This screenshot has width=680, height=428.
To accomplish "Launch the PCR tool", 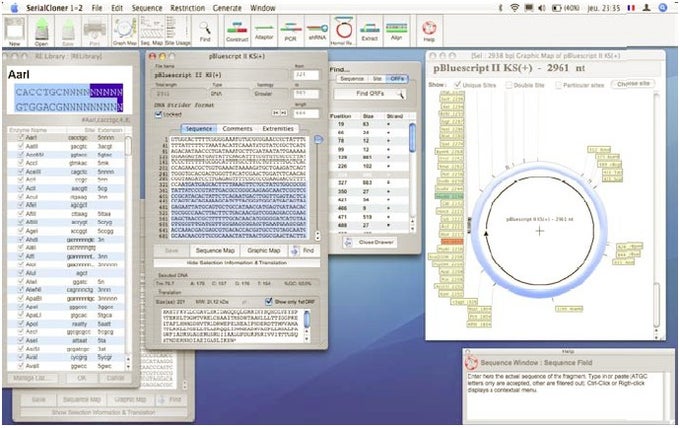I will pyautogui.click(x=291, y=32).
